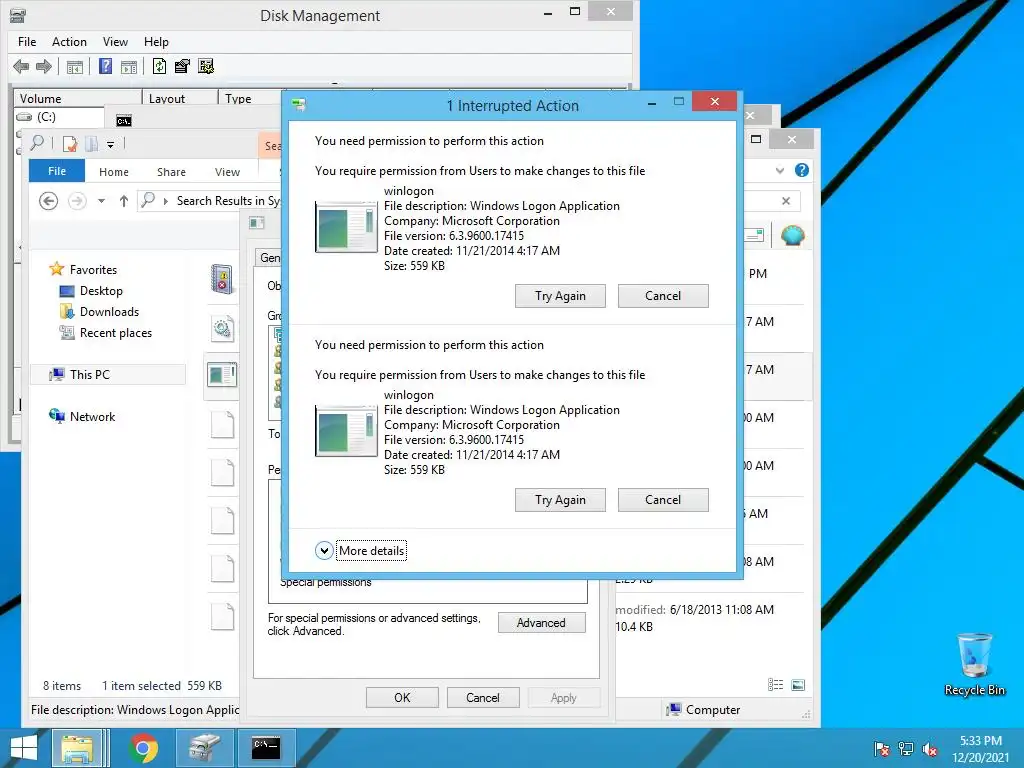Select the winlogon file icon in Explorer list
The image size is (1024, 768).
pyautogui.click(x=222, y=376)
